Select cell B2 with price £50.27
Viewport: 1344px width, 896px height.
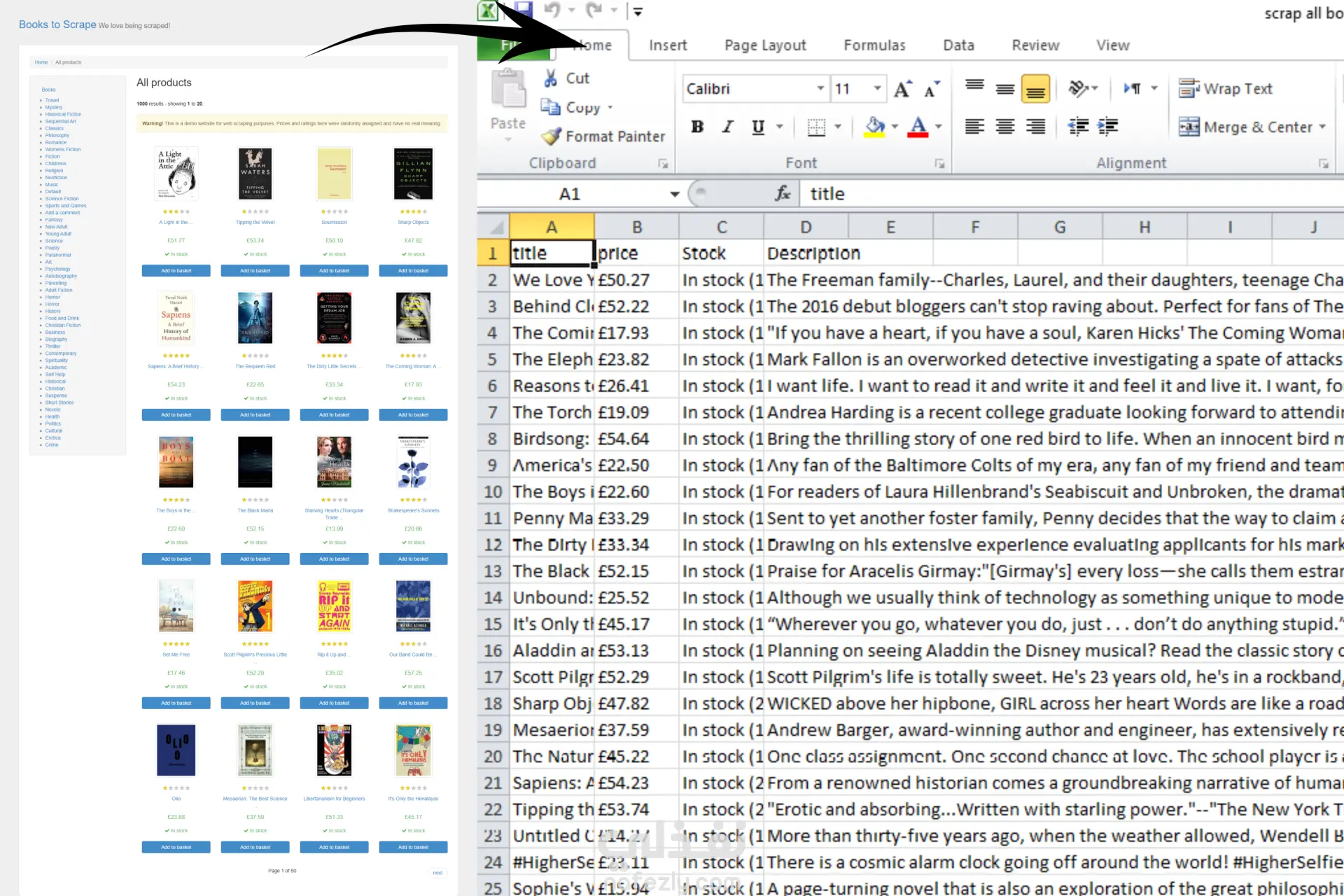pyautogui.click(x=637, y=280)
